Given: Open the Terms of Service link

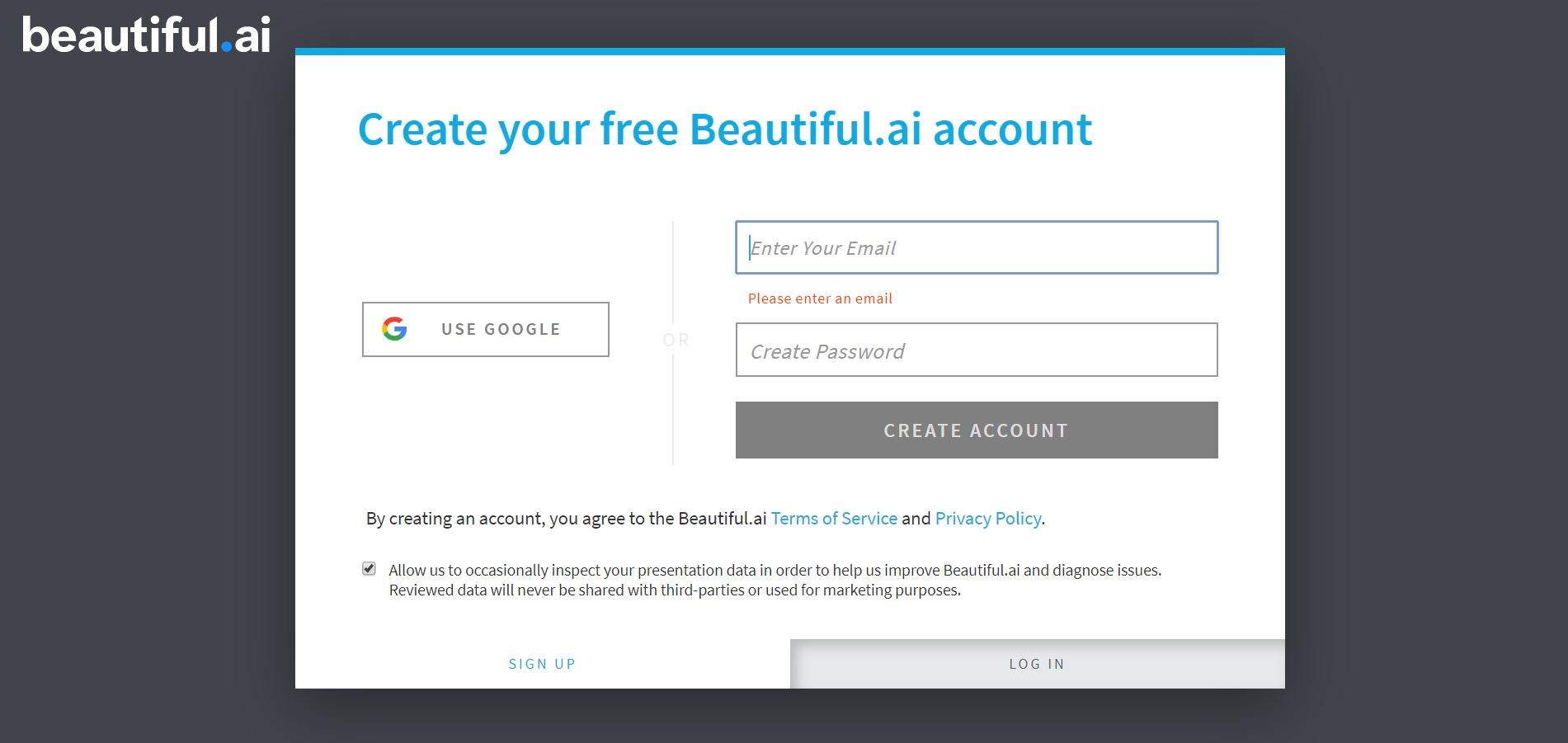Looking at the screenshot, I should click(x=834, y=519).
